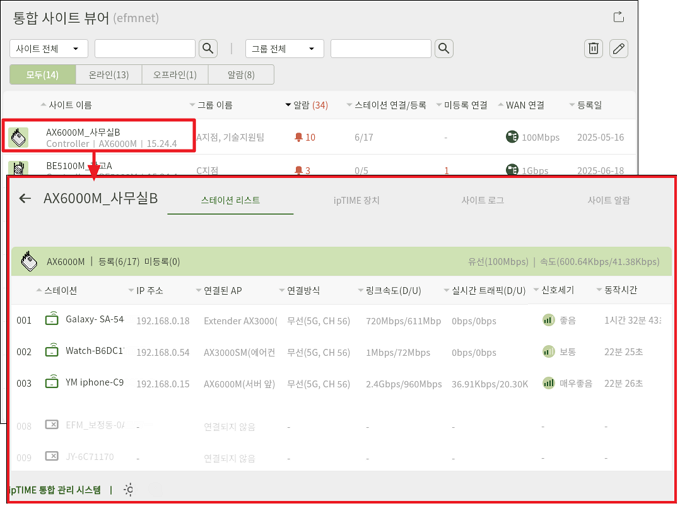Open the 사이트 전체 dropdown
The width and height of the screenshot is (680, 518).
49,49
